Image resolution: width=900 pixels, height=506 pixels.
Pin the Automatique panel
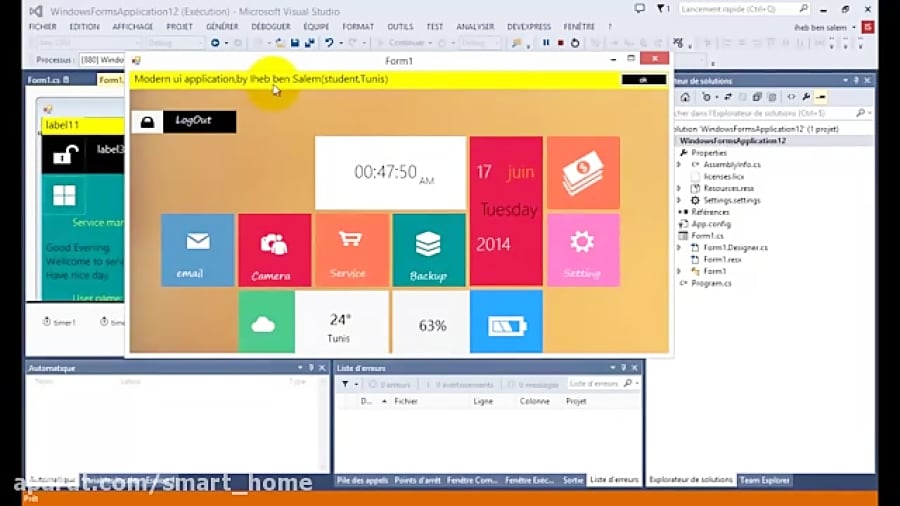coord(311,368)
